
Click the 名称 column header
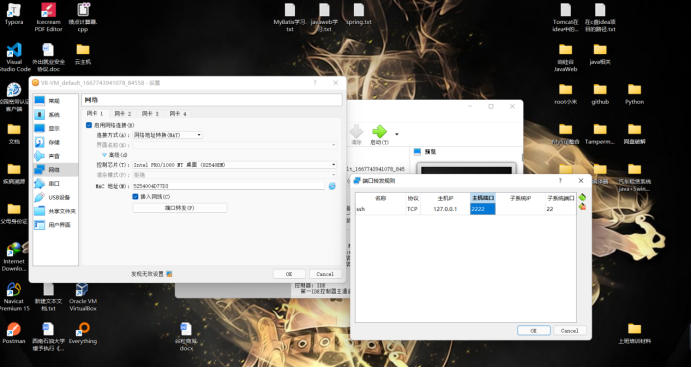(x=381, y=198)
